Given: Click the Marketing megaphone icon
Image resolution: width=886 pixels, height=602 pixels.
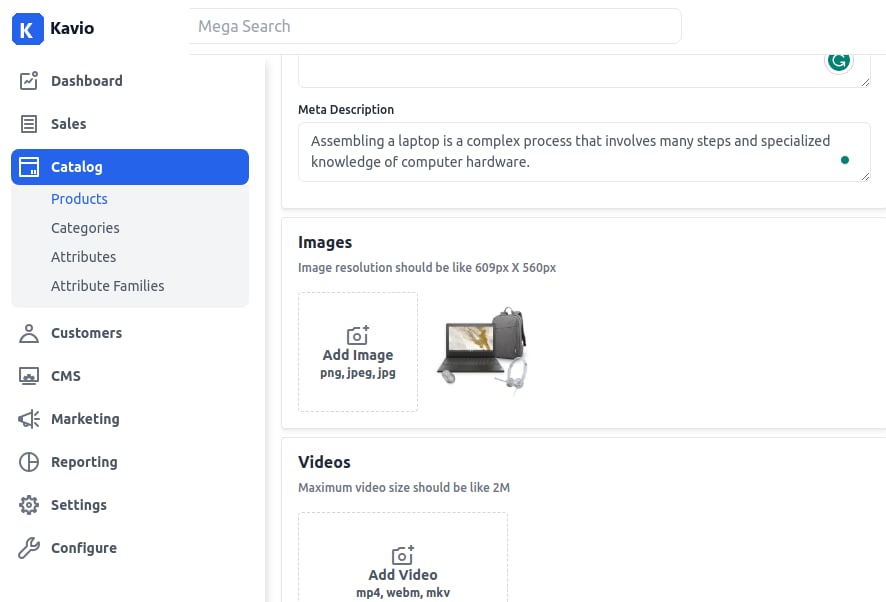Looking at the screenshot, I should [29, 419].
